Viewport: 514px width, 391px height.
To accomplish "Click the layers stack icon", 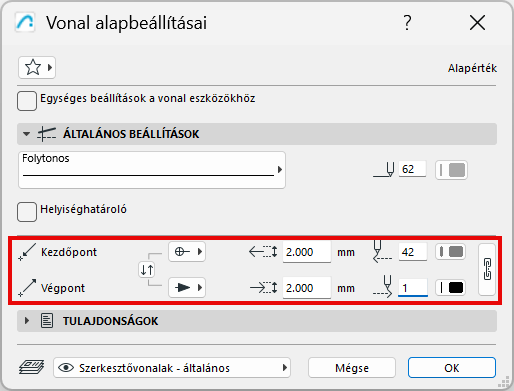I will coord(31,367).
